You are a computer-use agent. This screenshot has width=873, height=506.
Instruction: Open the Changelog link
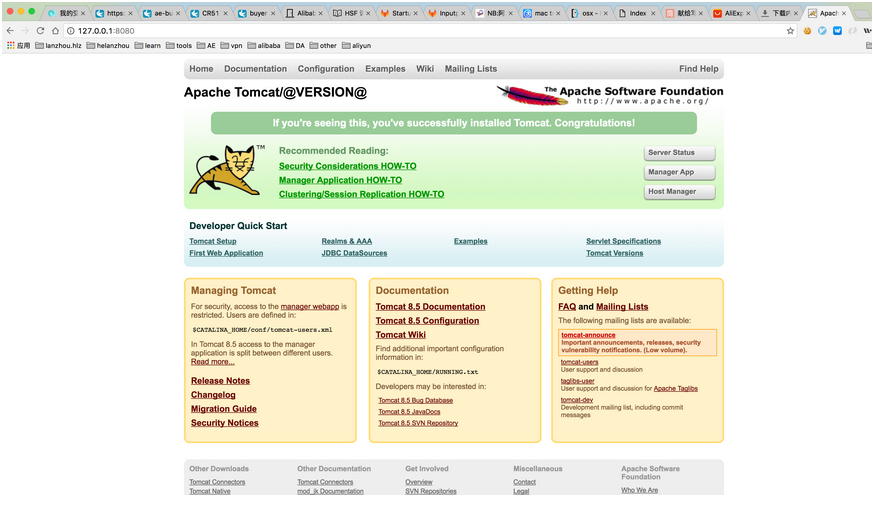point(213,395)
